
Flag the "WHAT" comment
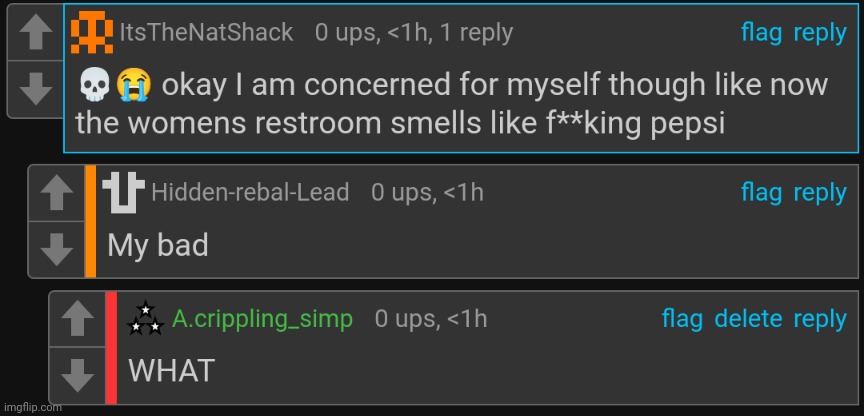click(682, 320)
